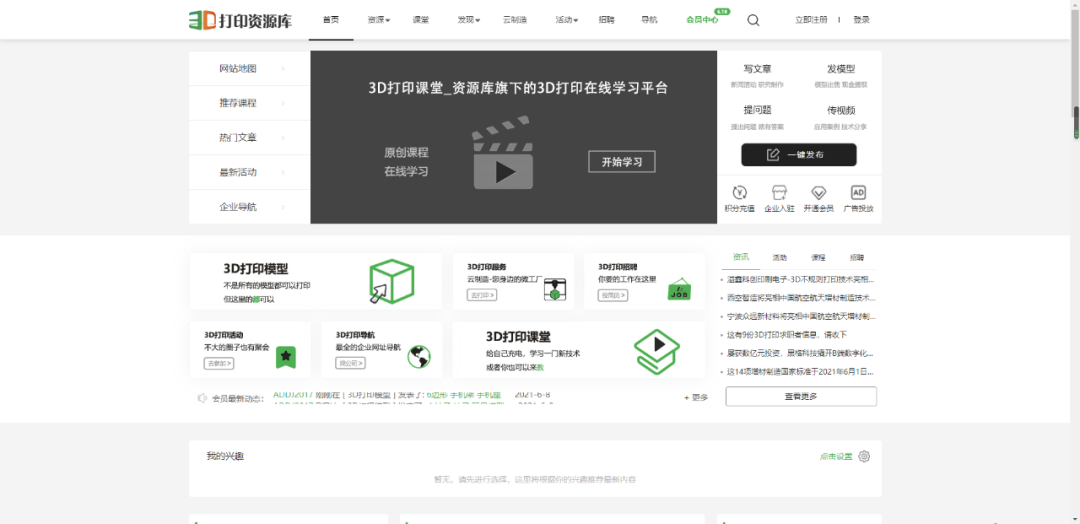
Task: Expand 推荐课程 sidebar chevron
Action: click(283, 103)
